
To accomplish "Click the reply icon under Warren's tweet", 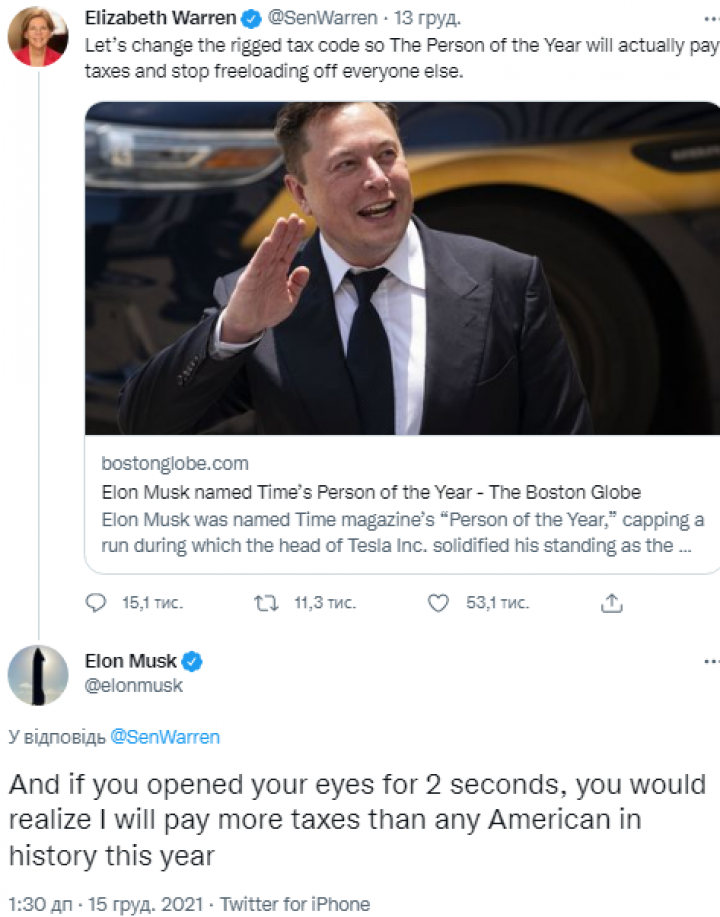I will click(96, 603).
